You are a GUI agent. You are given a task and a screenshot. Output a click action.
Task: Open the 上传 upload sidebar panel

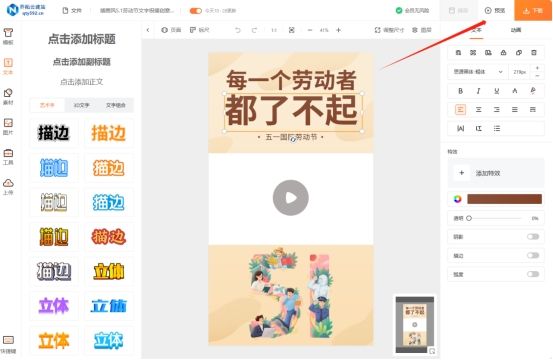coord(8,187)
